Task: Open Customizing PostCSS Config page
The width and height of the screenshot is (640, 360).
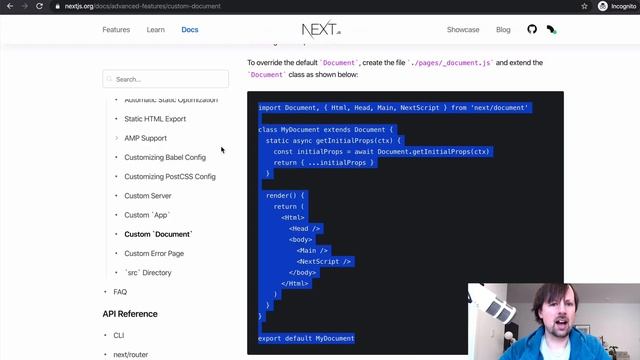Action: 170,176
